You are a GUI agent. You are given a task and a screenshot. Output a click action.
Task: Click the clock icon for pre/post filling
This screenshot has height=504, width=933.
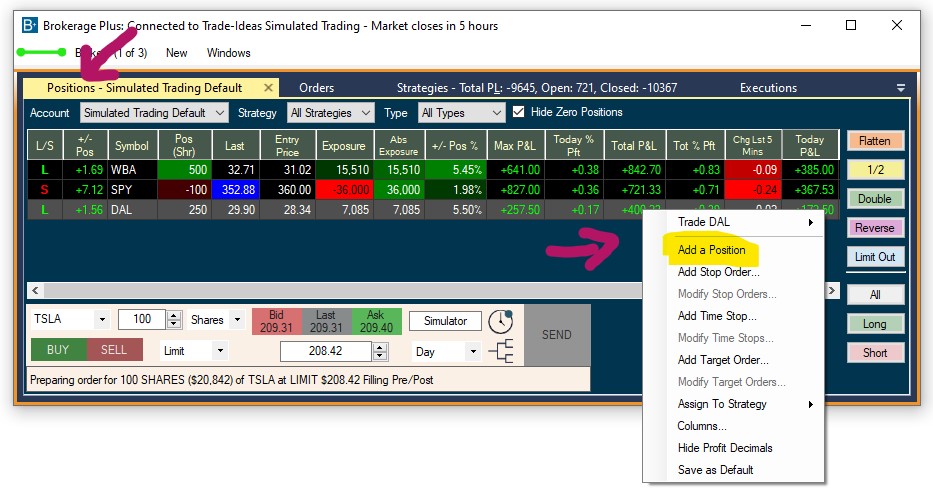[x=500, y=321]
